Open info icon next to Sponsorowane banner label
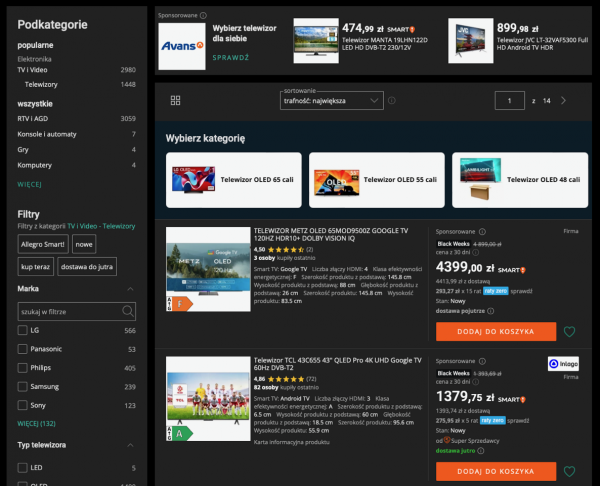 (203, 16)
